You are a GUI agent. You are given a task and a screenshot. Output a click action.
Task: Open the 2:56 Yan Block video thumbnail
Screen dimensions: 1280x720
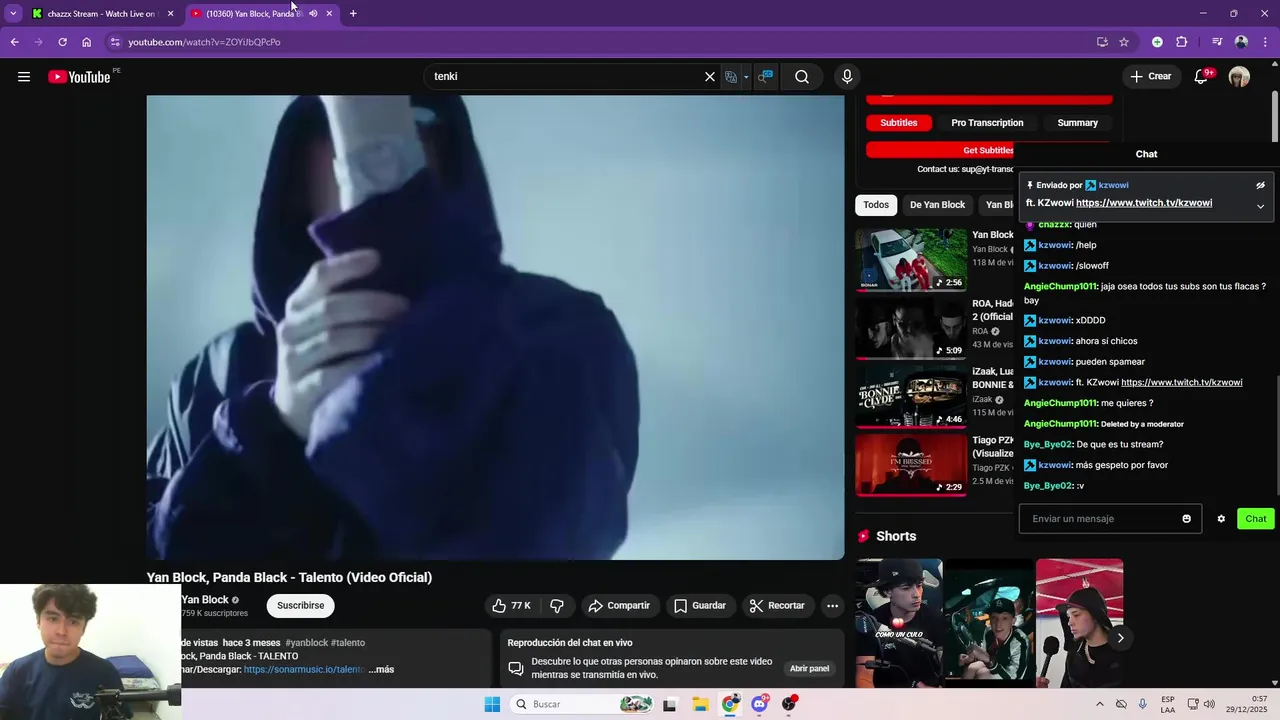click(x=911, y=260)
